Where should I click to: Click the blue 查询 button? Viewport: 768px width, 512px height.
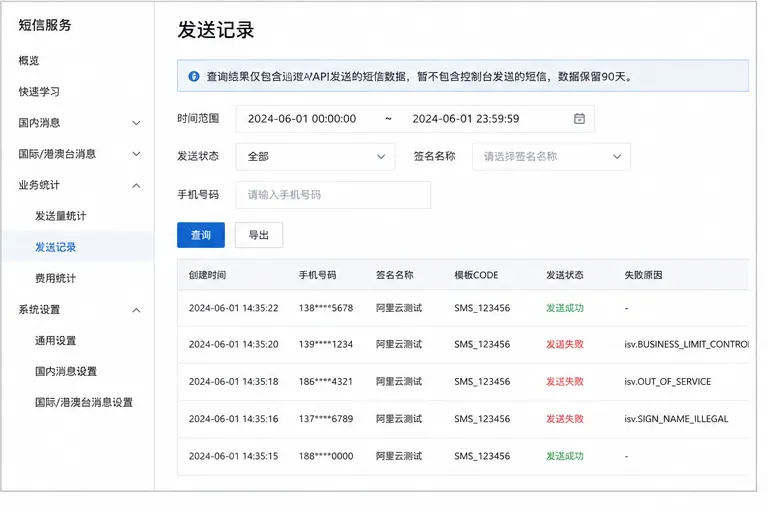[201, 235]
